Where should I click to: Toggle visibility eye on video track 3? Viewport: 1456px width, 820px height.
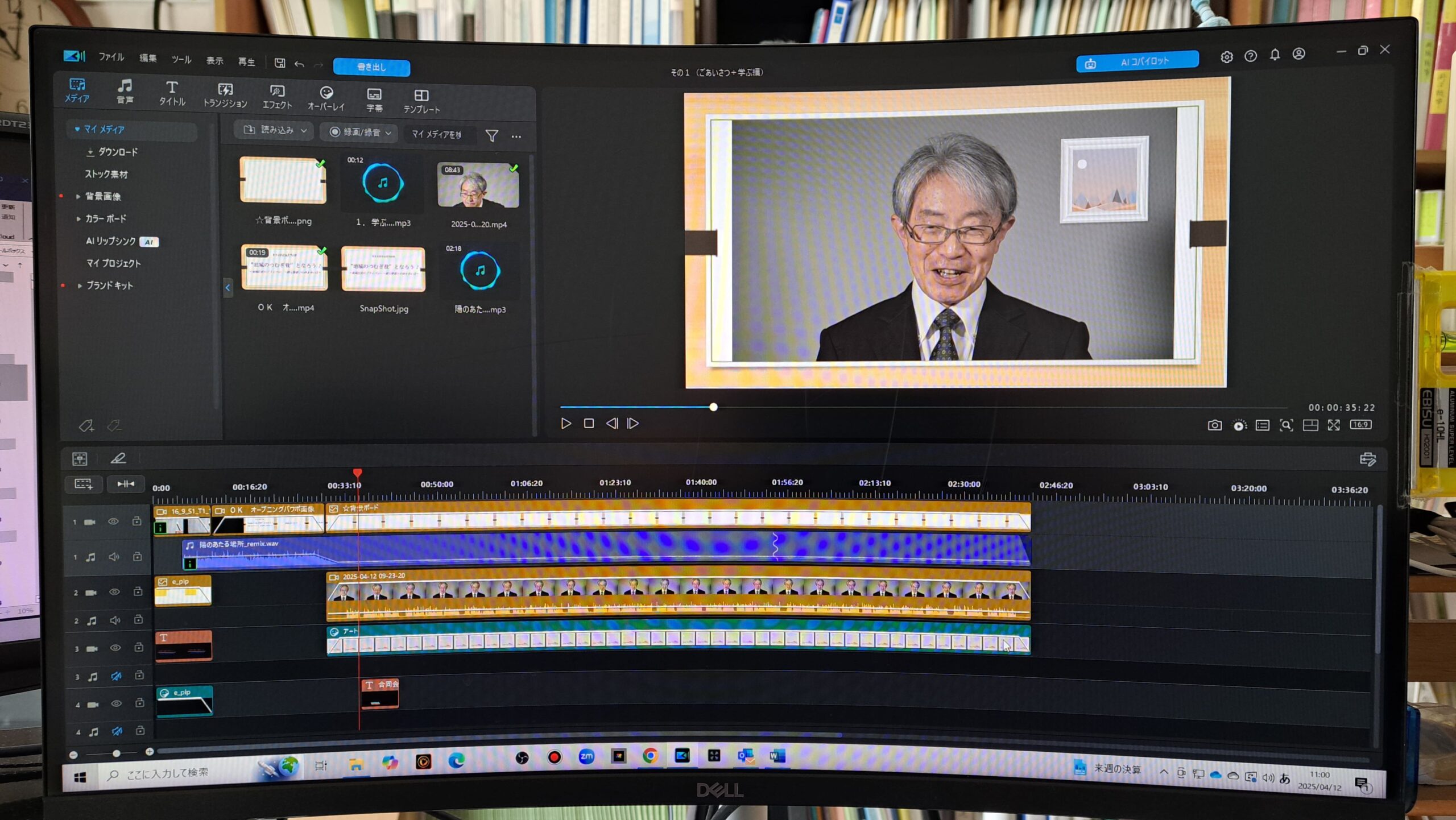tap(115, 648)
